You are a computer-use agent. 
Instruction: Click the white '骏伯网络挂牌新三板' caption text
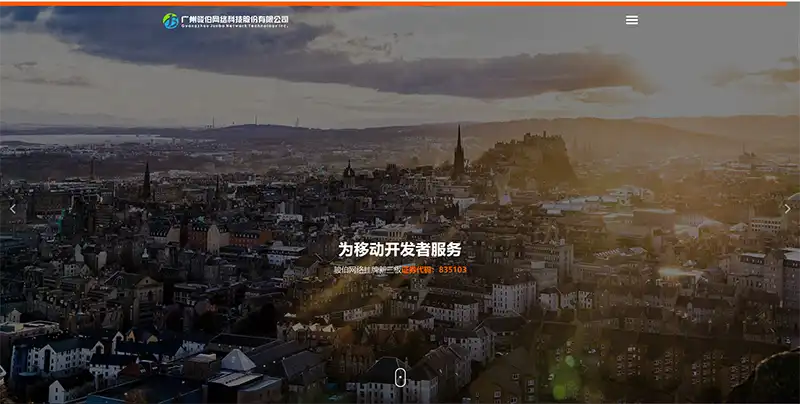coord(367,270)
